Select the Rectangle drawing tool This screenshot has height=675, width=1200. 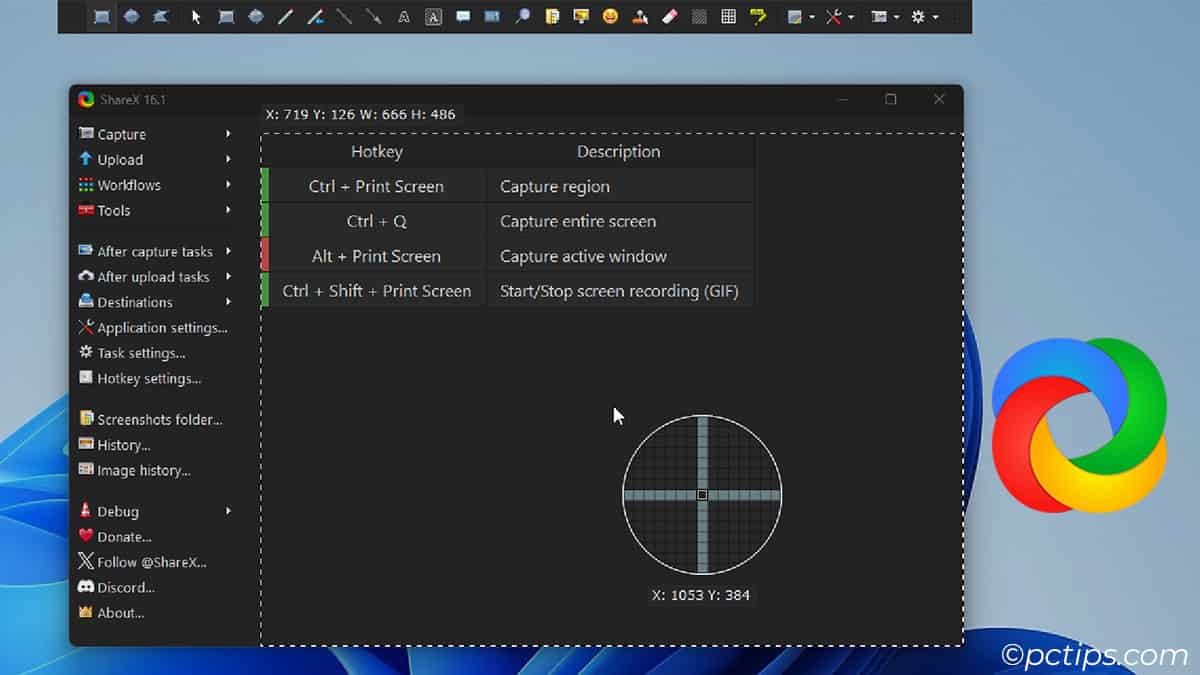click(228, 16)
